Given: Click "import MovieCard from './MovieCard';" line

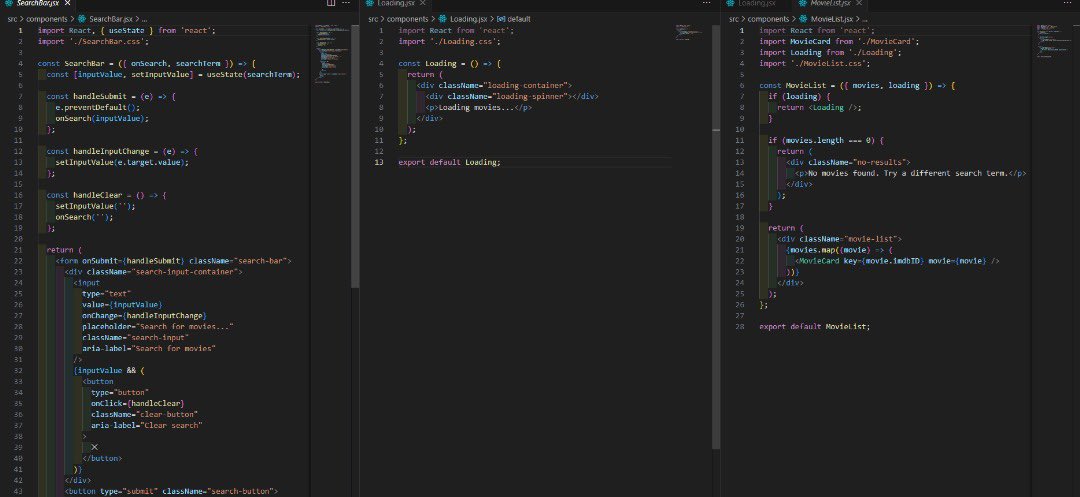Looking at the screenshot, I should (x=840, y=41).
